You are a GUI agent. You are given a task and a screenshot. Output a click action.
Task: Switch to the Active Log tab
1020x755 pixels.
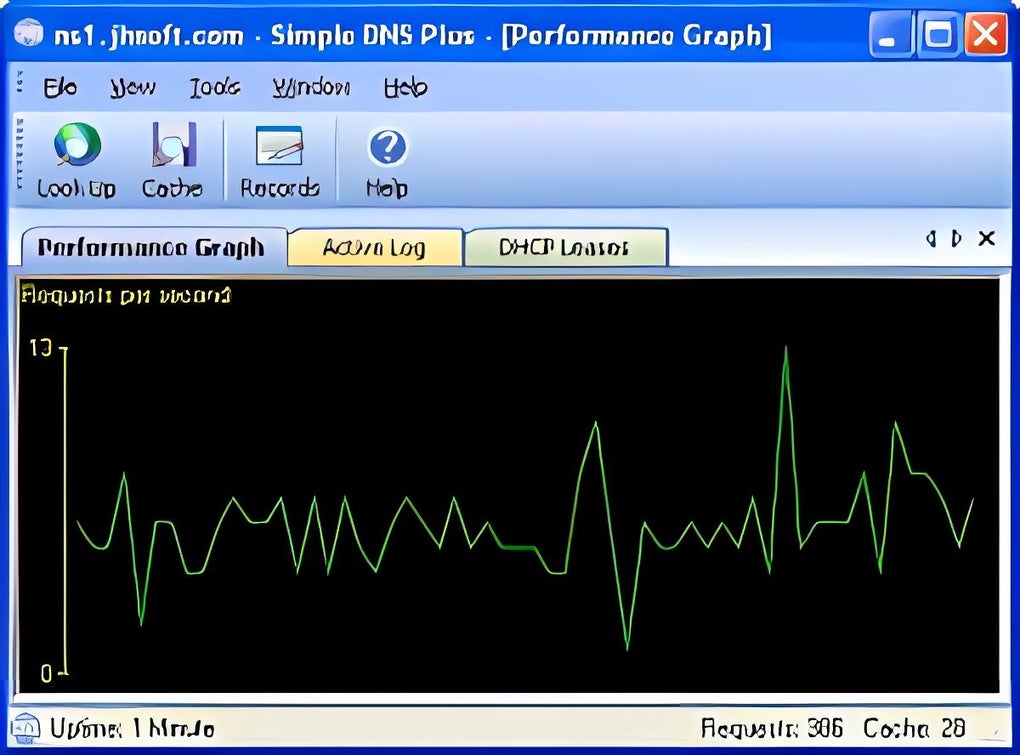point(375,246)
